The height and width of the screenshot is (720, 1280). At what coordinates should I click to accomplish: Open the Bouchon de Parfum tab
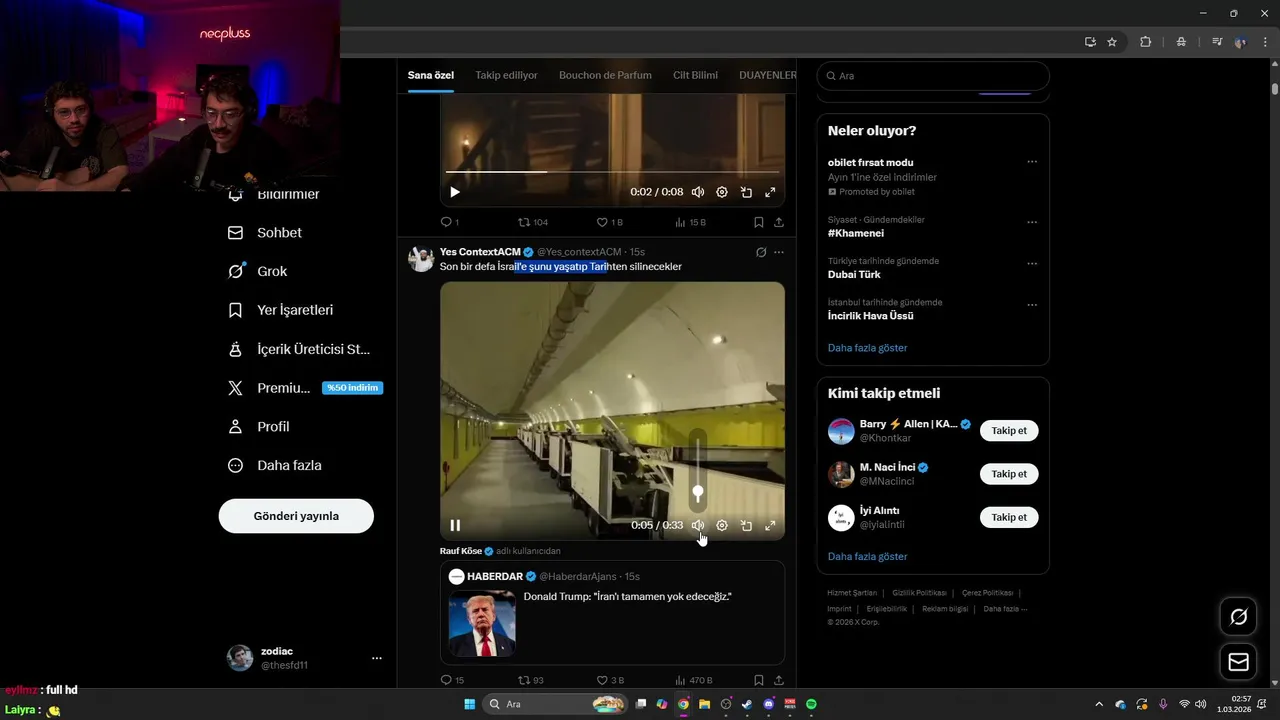605,75
